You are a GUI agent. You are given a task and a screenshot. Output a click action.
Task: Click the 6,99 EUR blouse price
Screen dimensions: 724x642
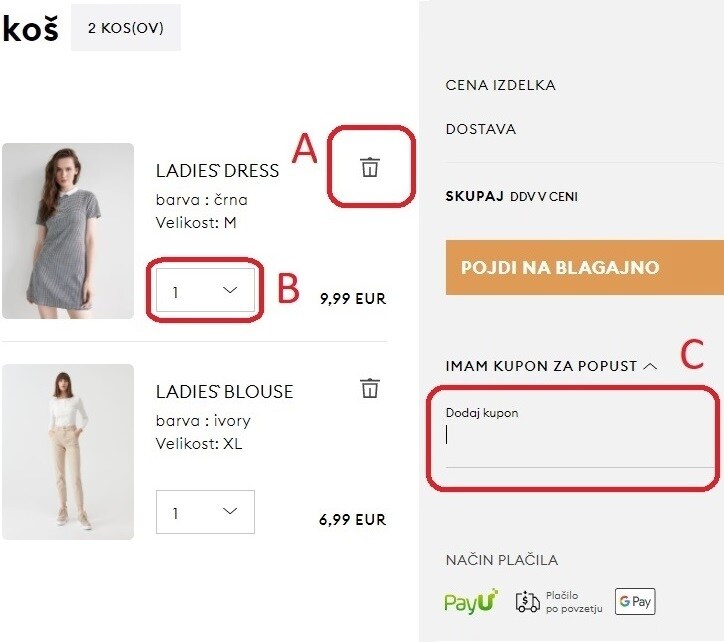(x=352, y=519)
